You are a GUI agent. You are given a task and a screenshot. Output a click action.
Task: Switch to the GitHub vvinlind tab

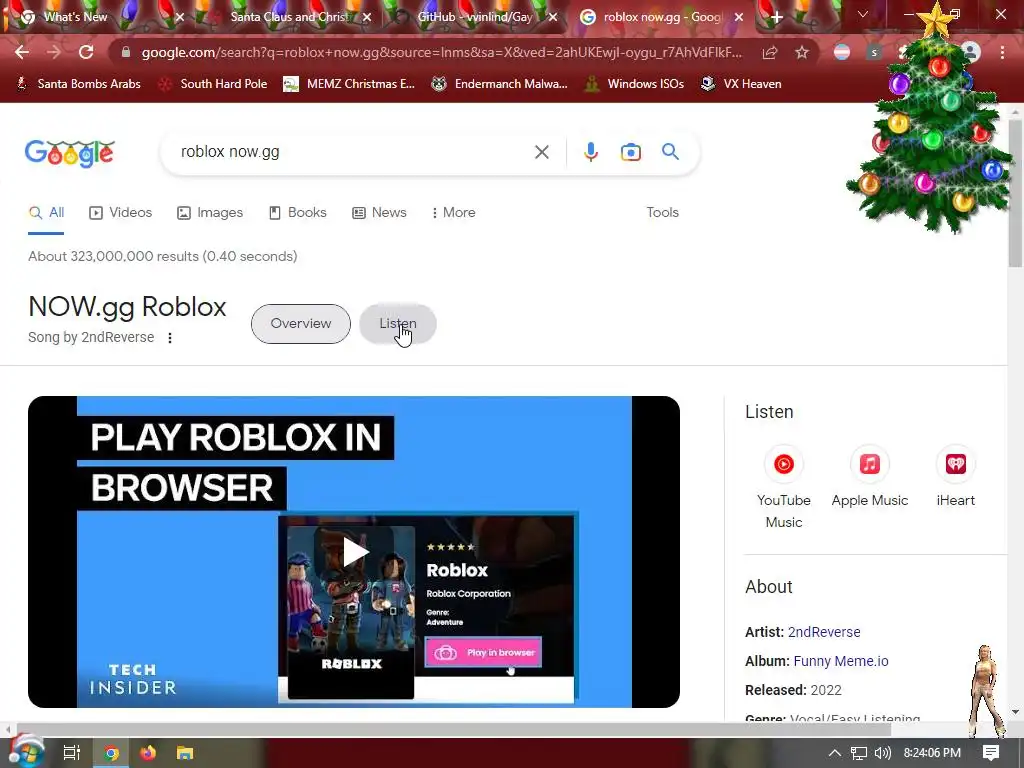pos(475,17)
